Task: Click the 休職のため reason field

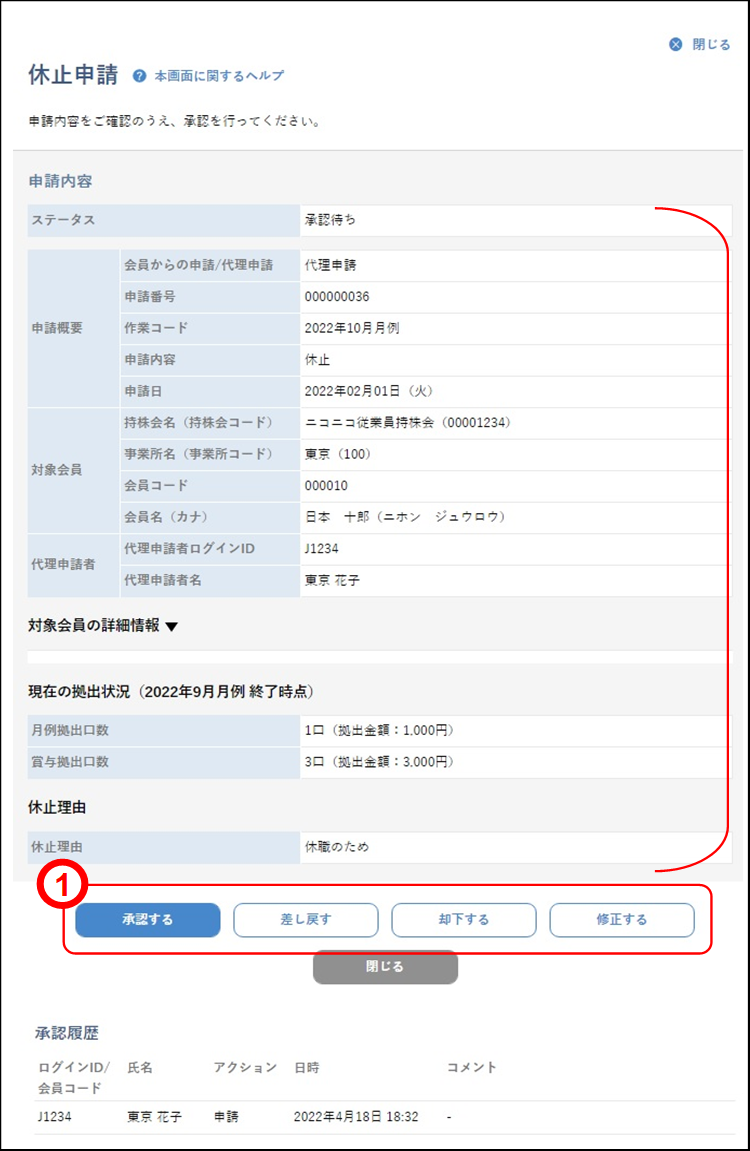Action: pos(336,847)
